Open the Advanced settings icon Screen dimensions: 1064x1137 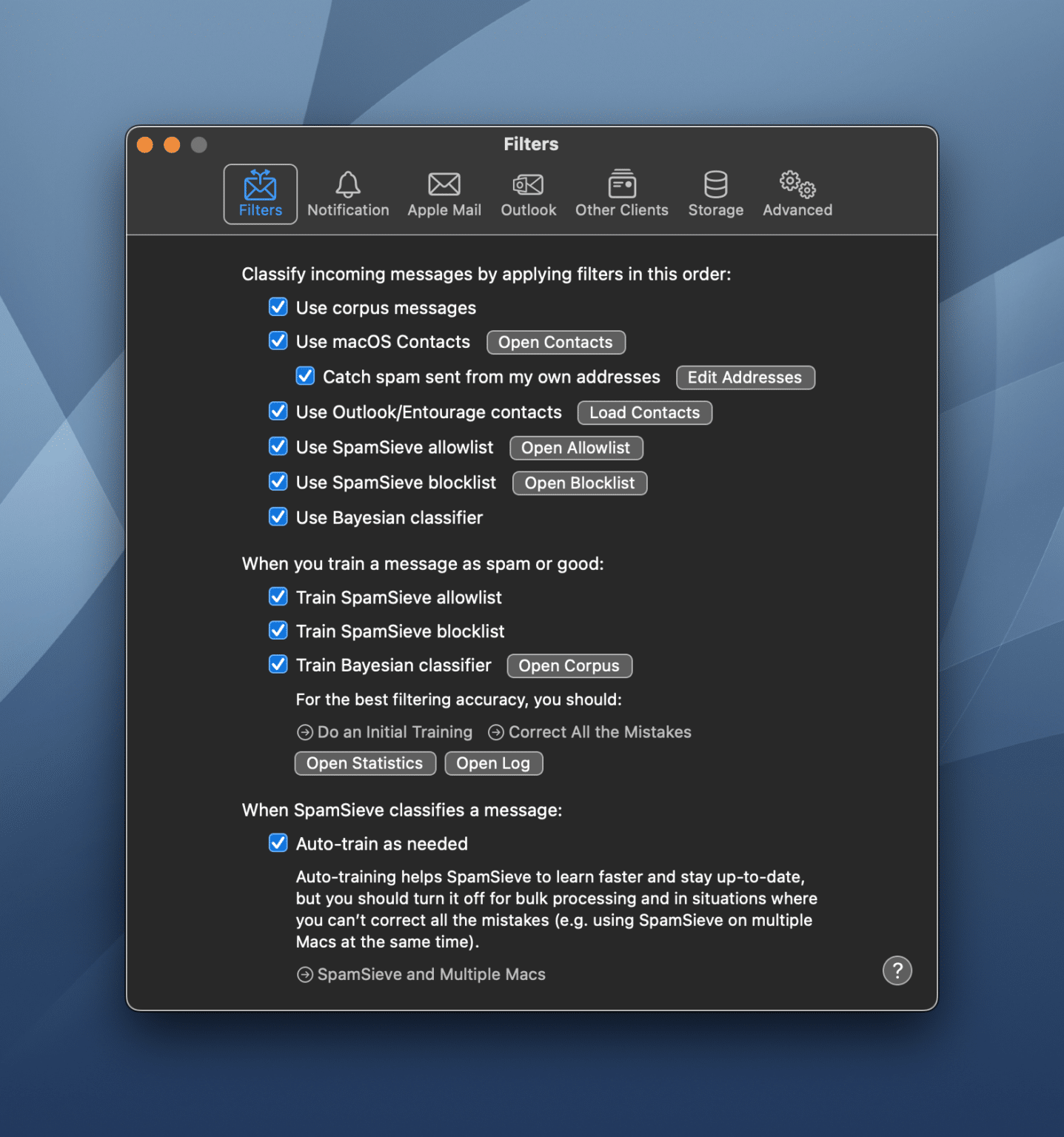797,193
